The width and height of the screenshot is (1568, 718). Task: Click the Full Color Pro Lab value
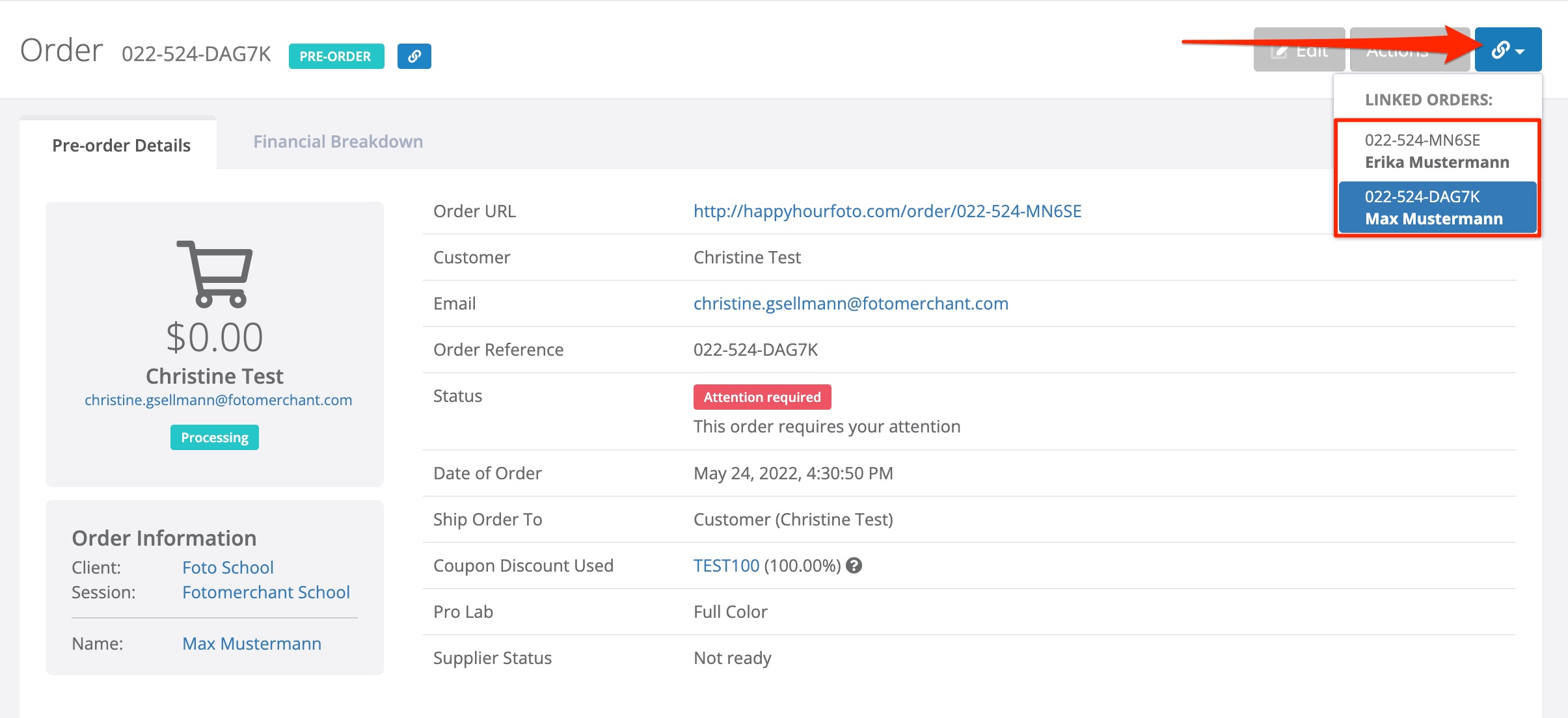[x=730, y=612]
